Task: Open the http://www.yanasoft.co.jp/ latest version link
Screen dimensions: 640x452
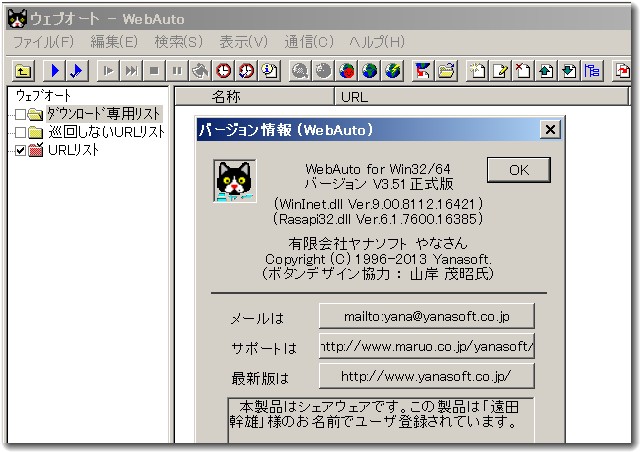Action: click(426, 376)
